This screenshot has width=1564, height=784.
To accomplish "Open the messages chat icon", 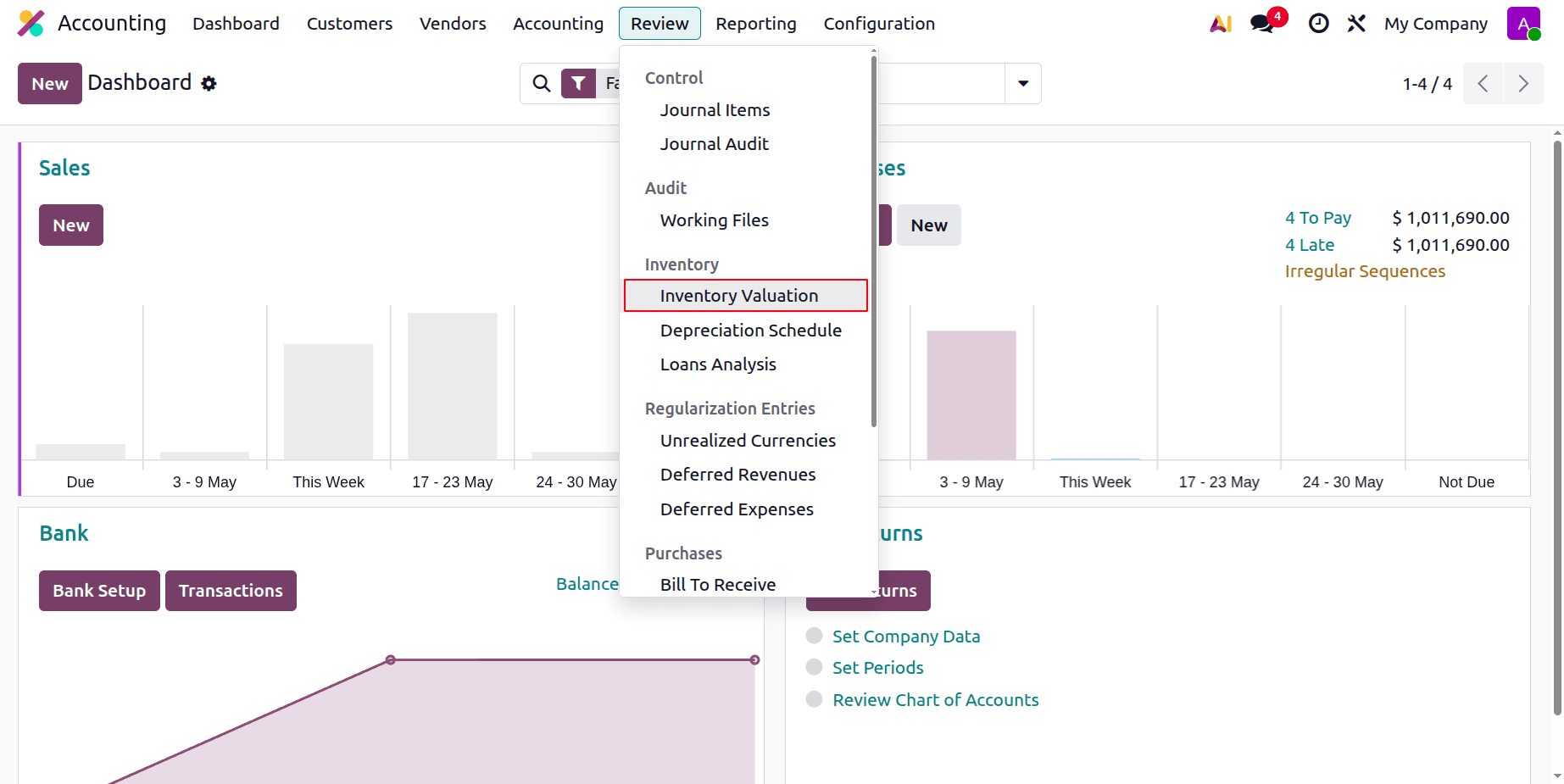I will (x=1263, y=24).
